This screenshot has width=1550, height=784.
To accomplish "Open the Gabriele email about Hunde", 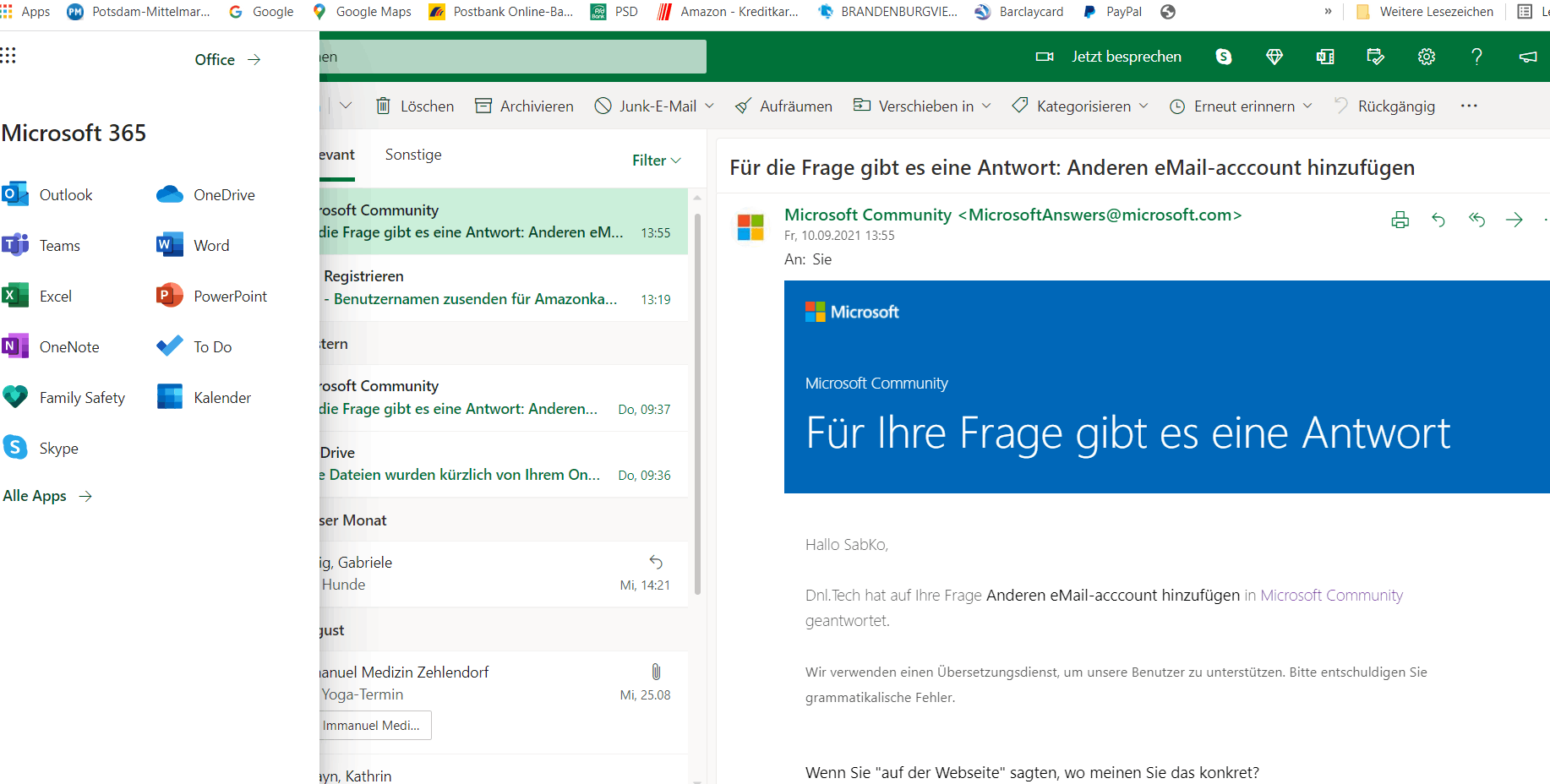I will click(504, 574).
